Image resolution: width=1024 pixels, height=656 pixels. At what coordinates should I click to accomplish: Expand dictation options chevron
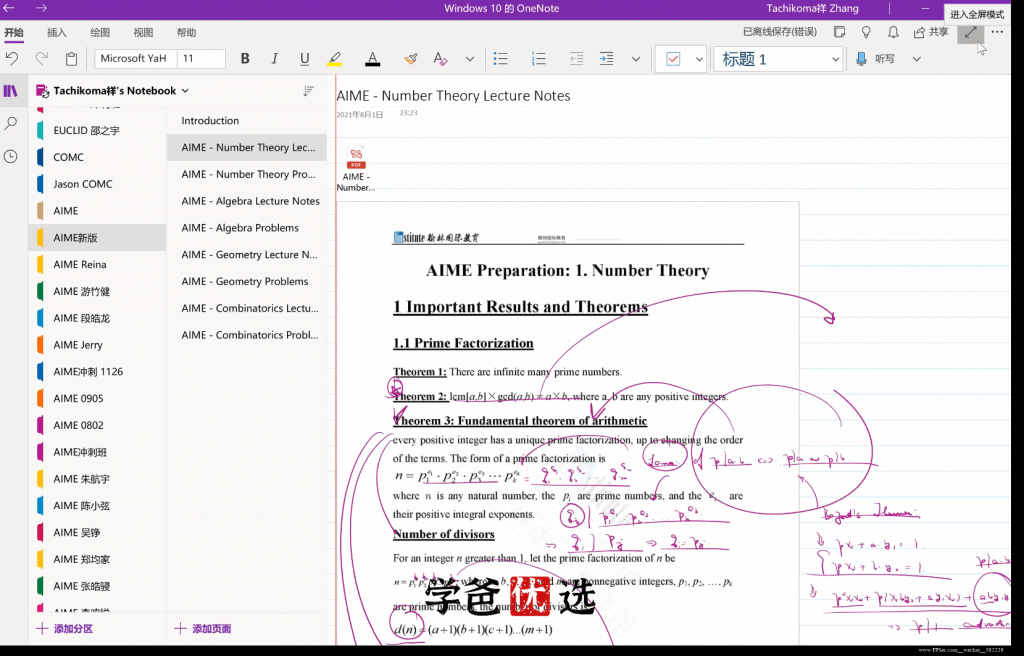point(916,59)
